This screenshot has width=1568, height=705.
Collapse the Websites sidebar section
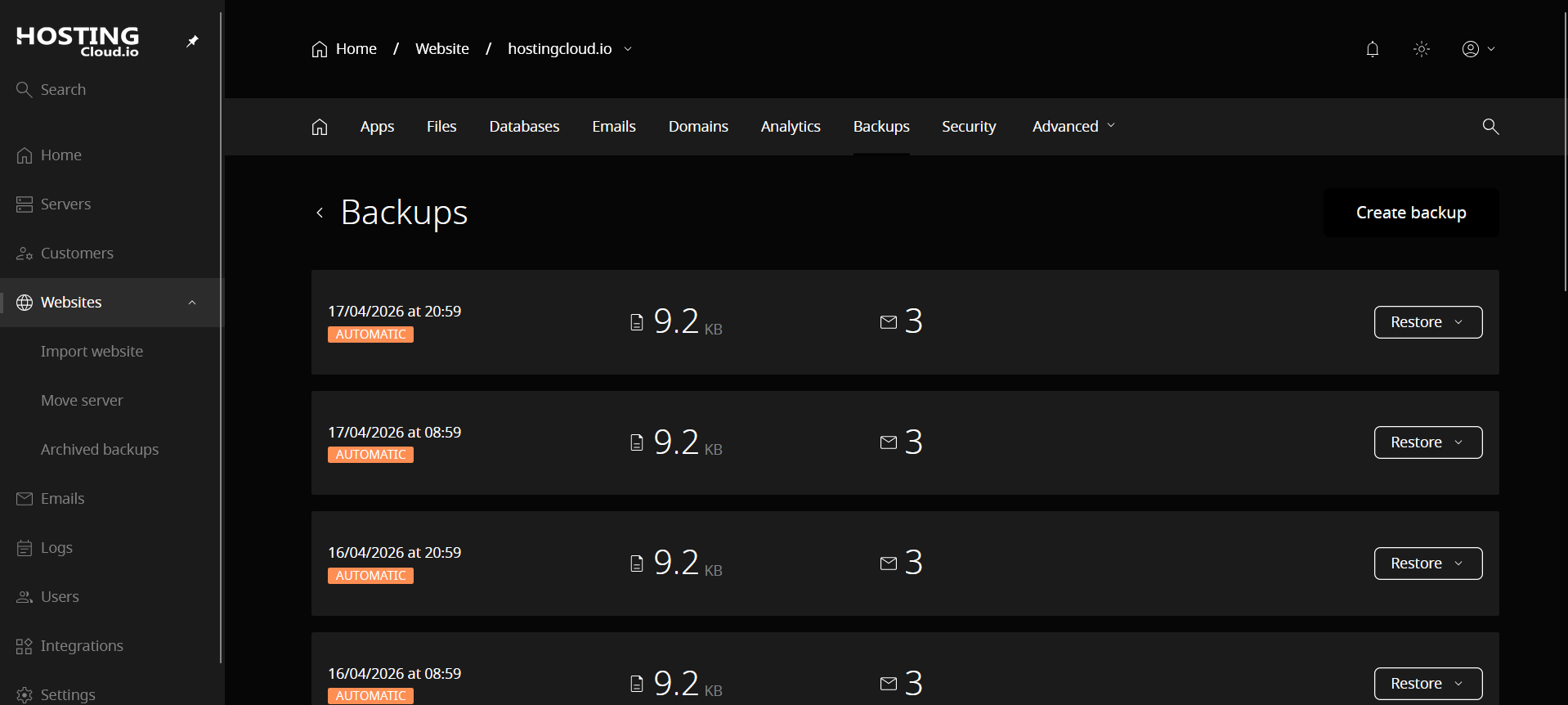tap(192, 303)
